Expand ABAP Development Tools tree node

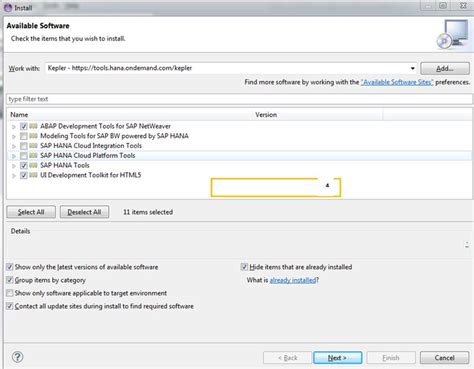[x=14, y=127]
